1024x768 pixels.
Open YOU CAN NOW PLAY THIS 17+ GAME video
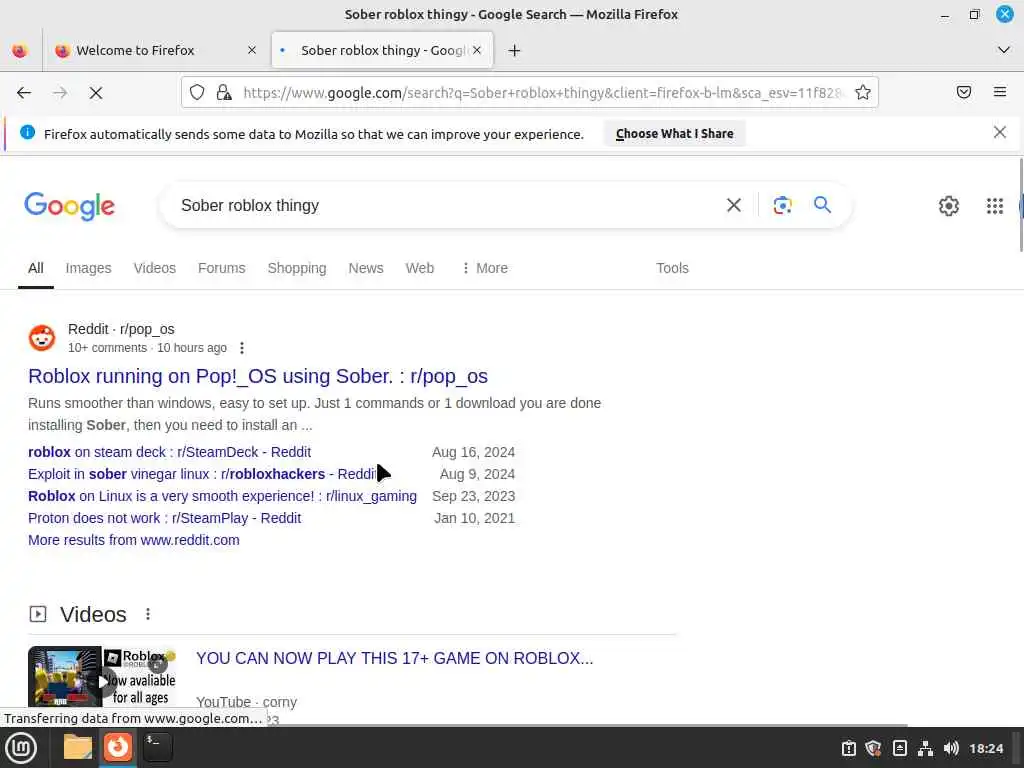pyautogui.click(x=394, y=658)
